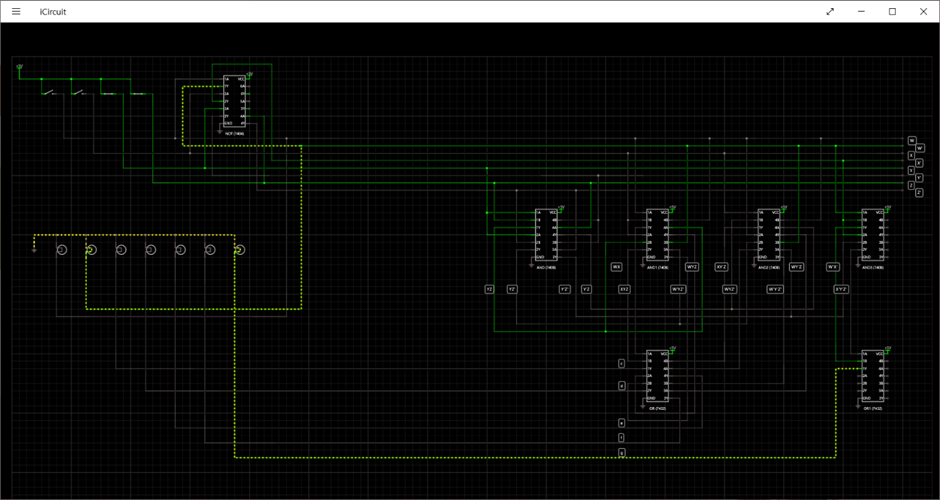Select the output label e
The width and height of the screenshot is (940, 500).
click(x=622, y=423)
